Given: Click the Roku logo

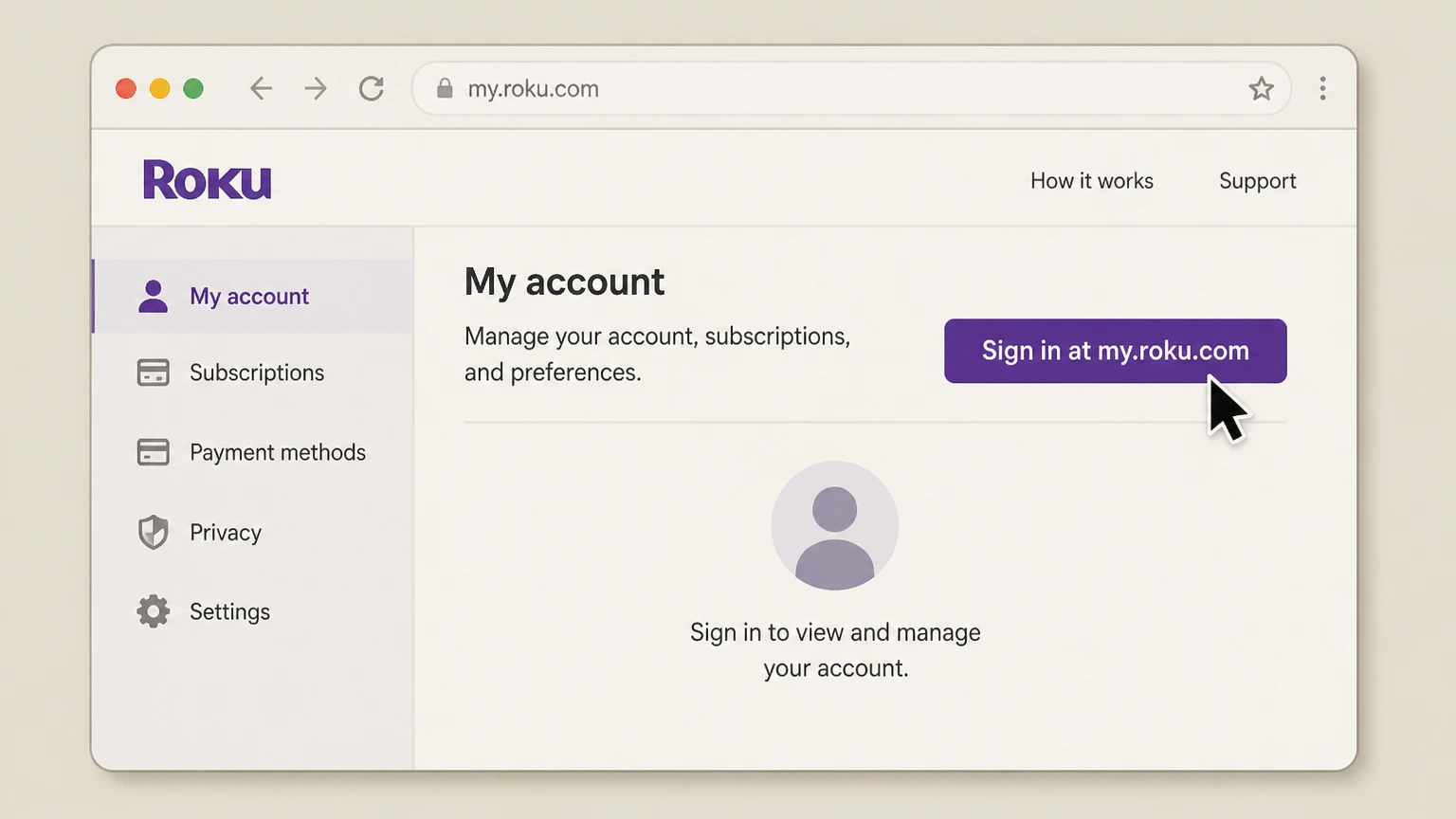Looking at the screenshot, I should [x=207, y=180].
